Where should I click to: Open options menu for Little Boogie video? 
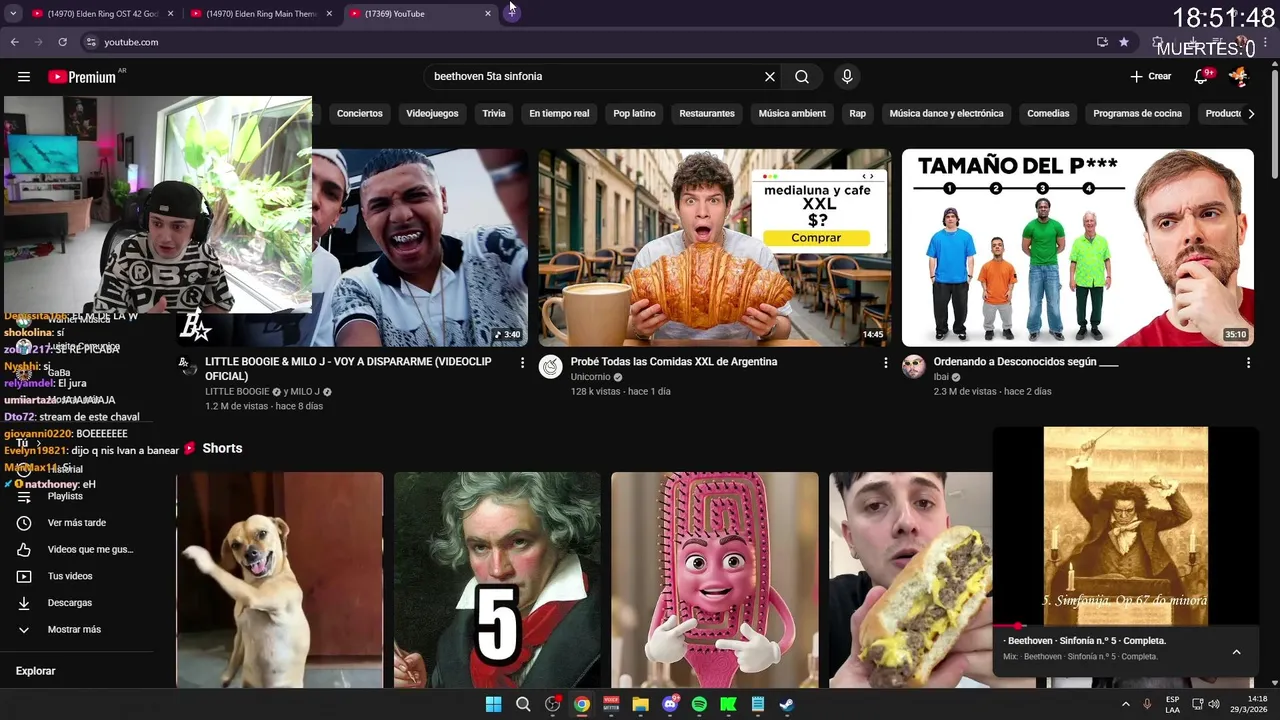(522, 363)
